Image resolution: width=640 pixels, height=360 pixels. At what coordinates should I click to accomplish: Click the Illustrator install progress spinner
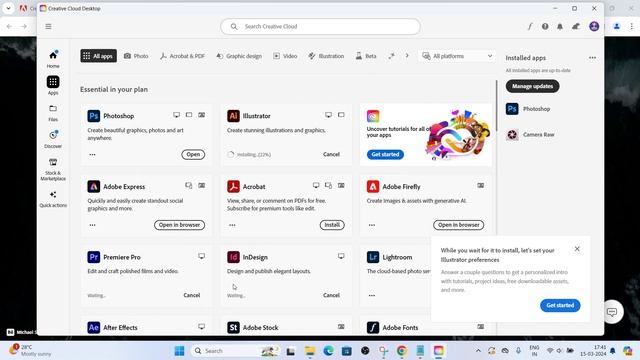tap(231, 154)
